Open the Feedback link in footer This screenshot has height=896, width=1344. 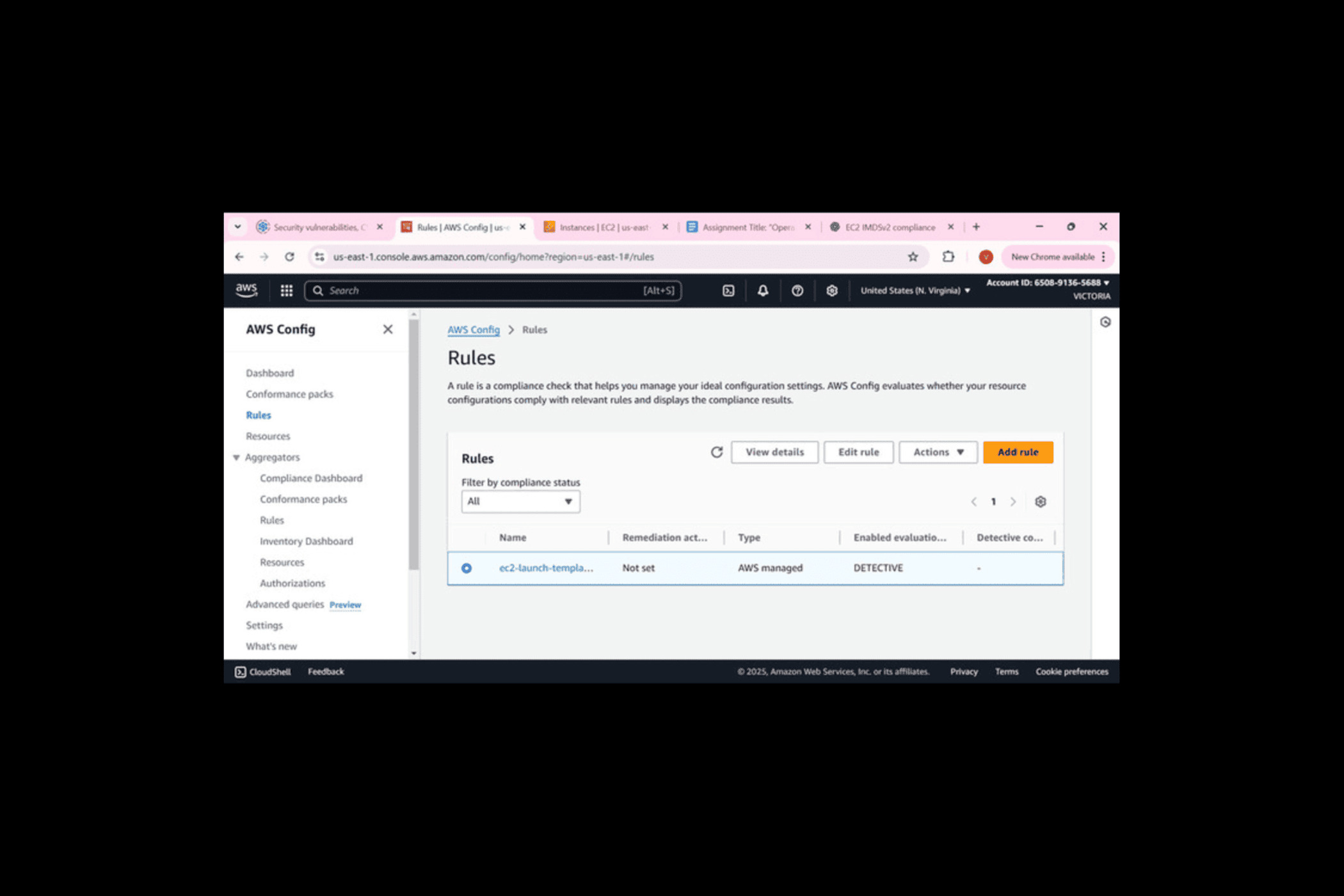326,671
